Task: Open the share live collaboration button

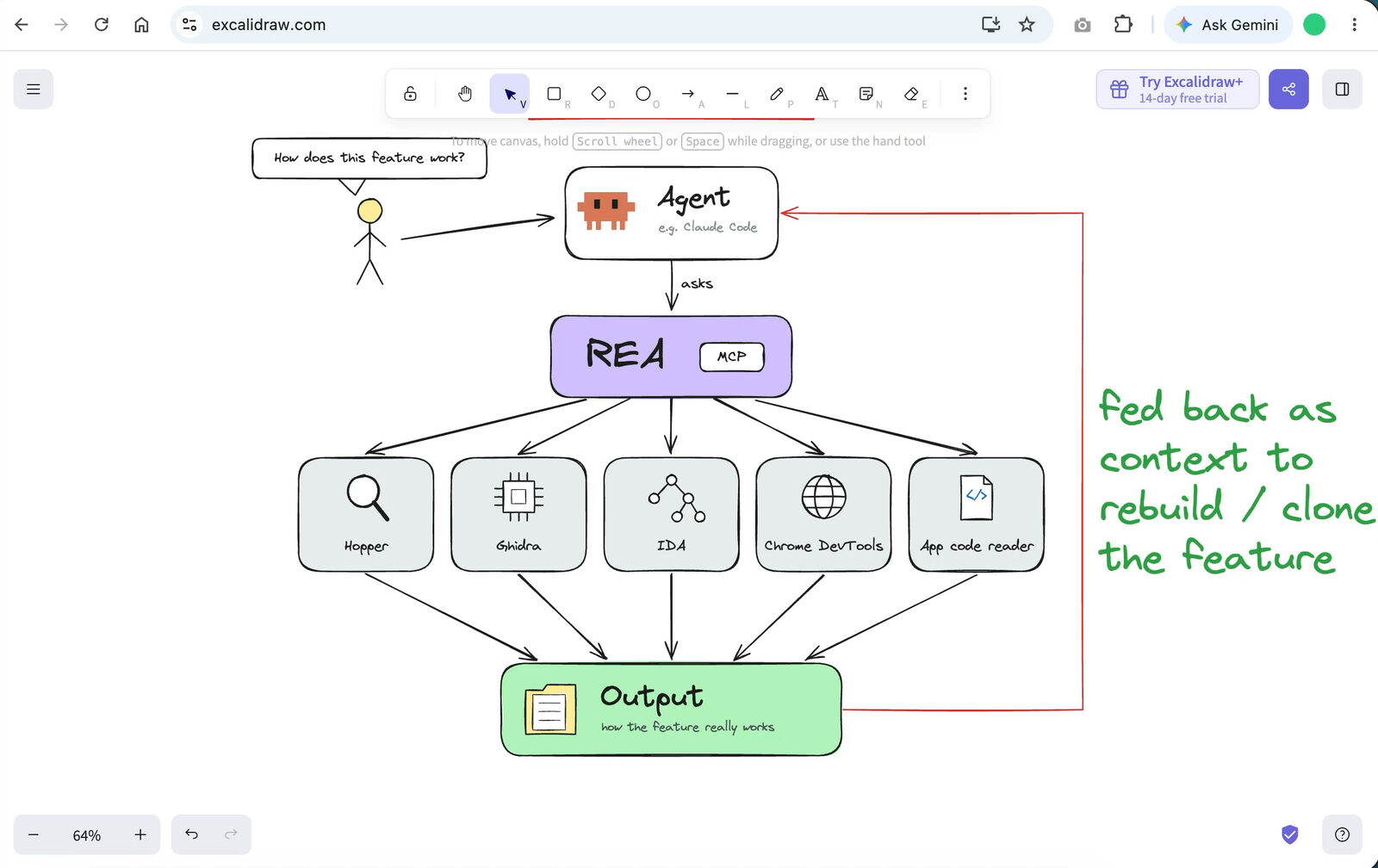Action: (1288, 90)
